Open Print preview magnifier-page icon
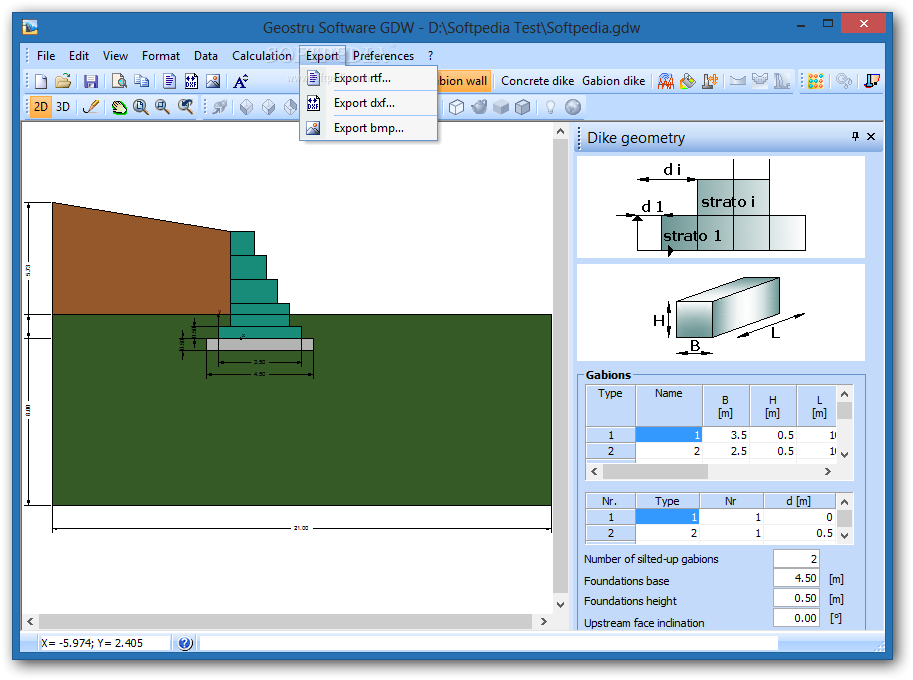The width and height of the screenshot is (913, 680). coord(119,81)
